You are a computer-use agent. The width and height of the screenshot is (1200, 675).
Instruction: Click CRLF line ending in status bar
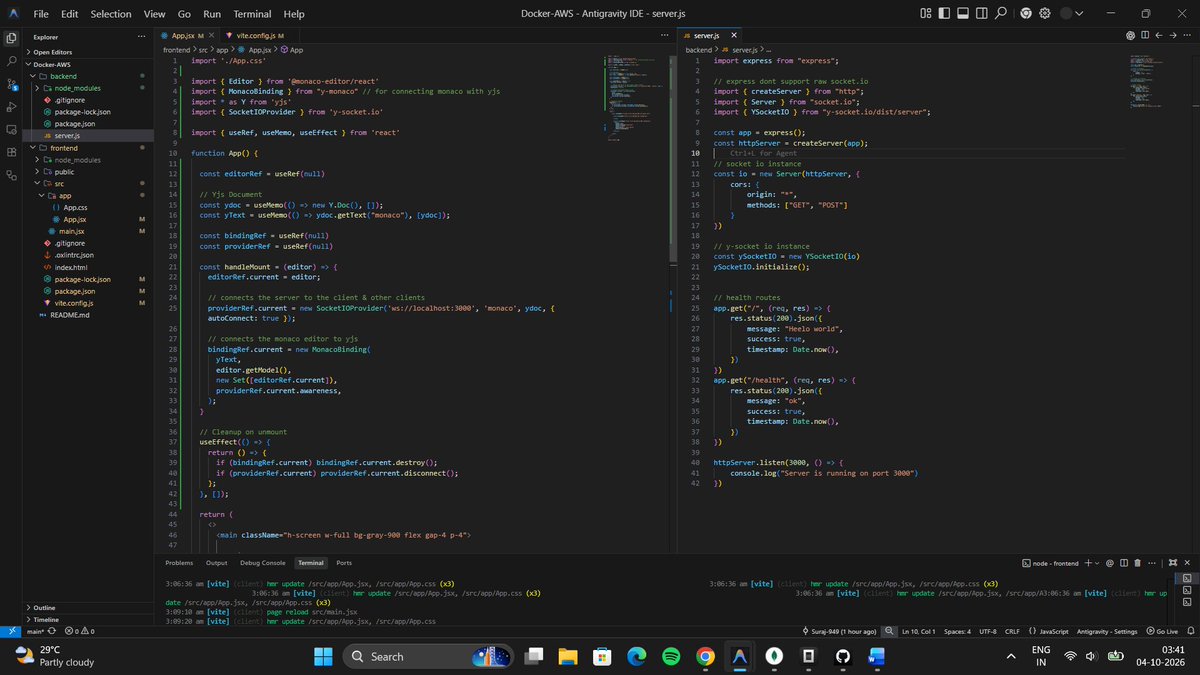(x=1013, y=631)
